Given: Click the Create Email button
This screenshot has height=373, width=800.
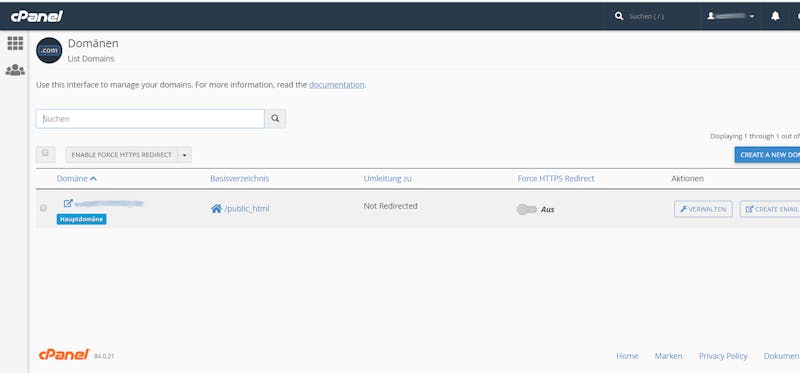Looking at the screenshot, I should (x=770, y=209).
